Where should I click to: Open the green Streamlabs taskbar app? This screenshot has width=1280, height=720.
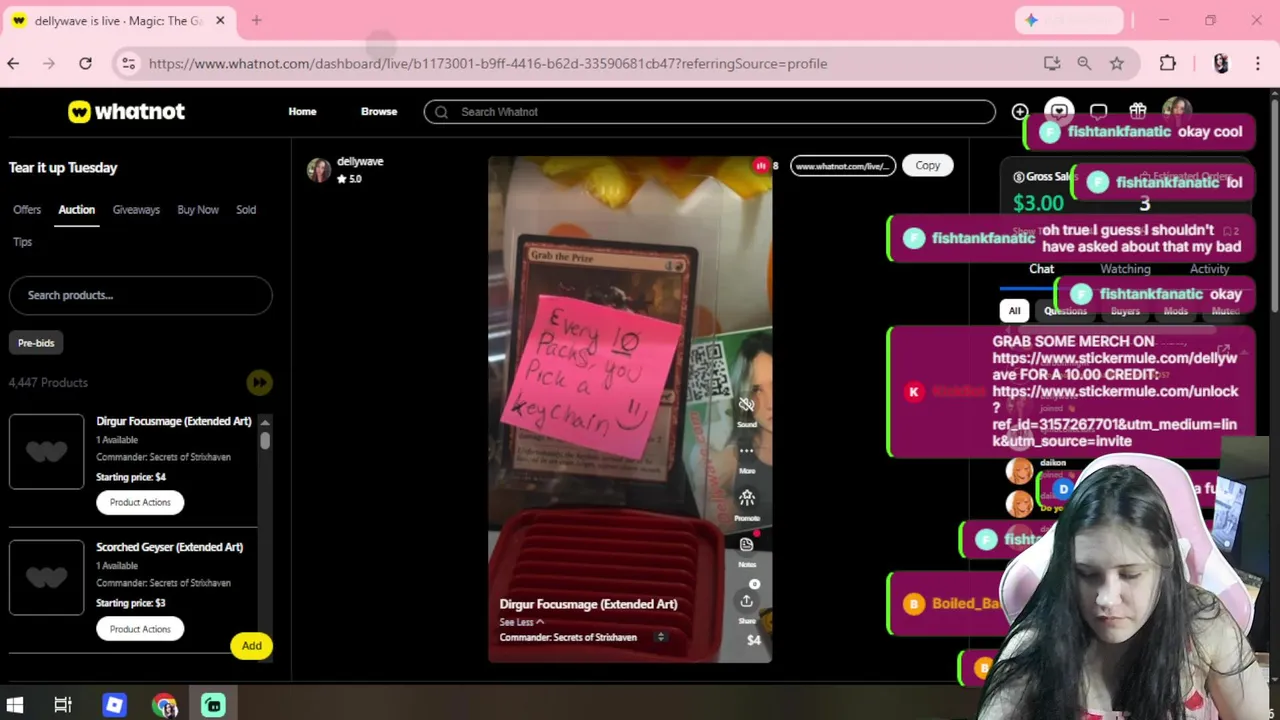(213, 705)
